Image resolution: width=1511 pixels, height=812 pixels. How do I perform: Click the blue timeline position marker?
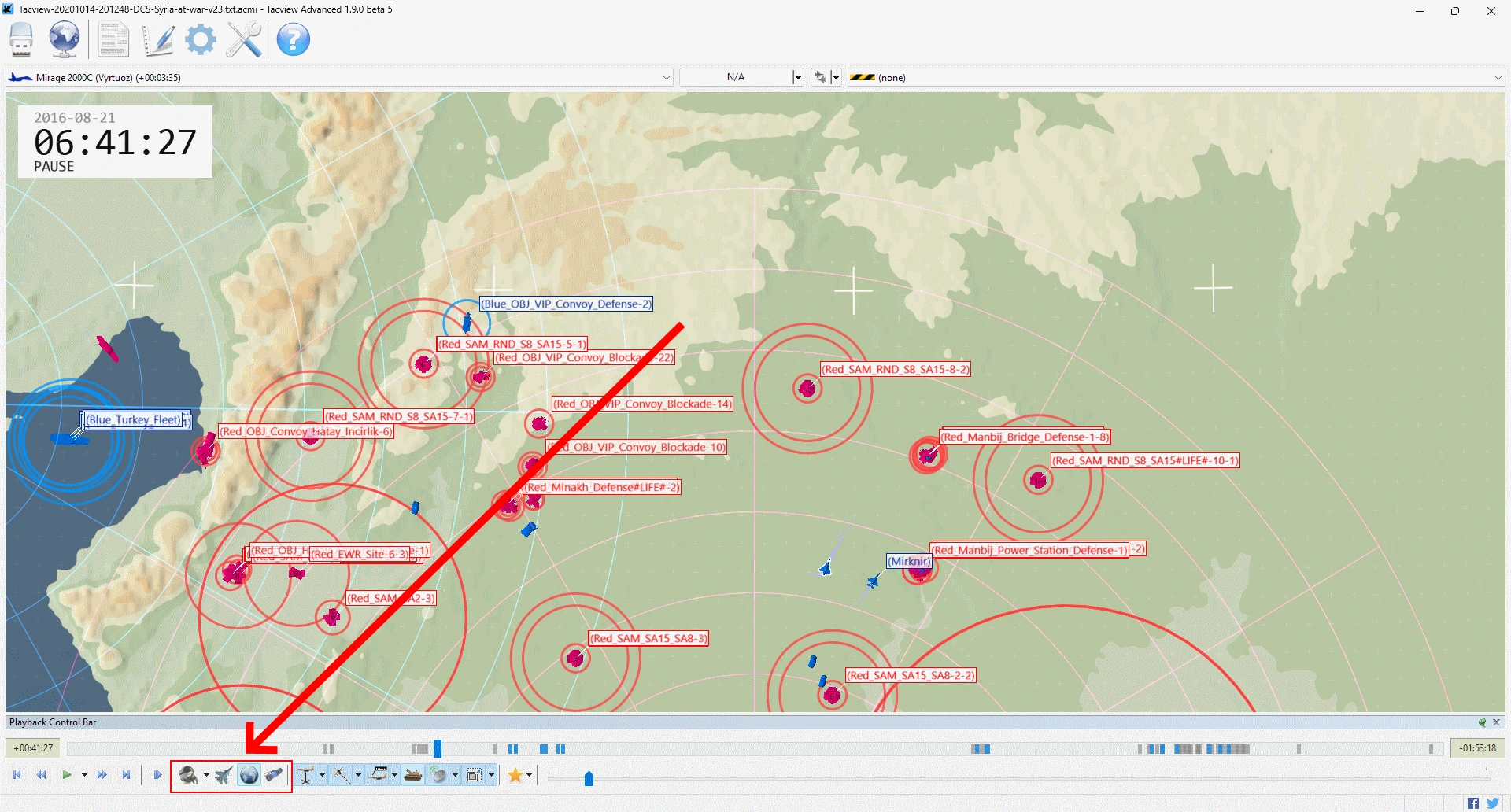pyautogui.click(x=438, y=748)
